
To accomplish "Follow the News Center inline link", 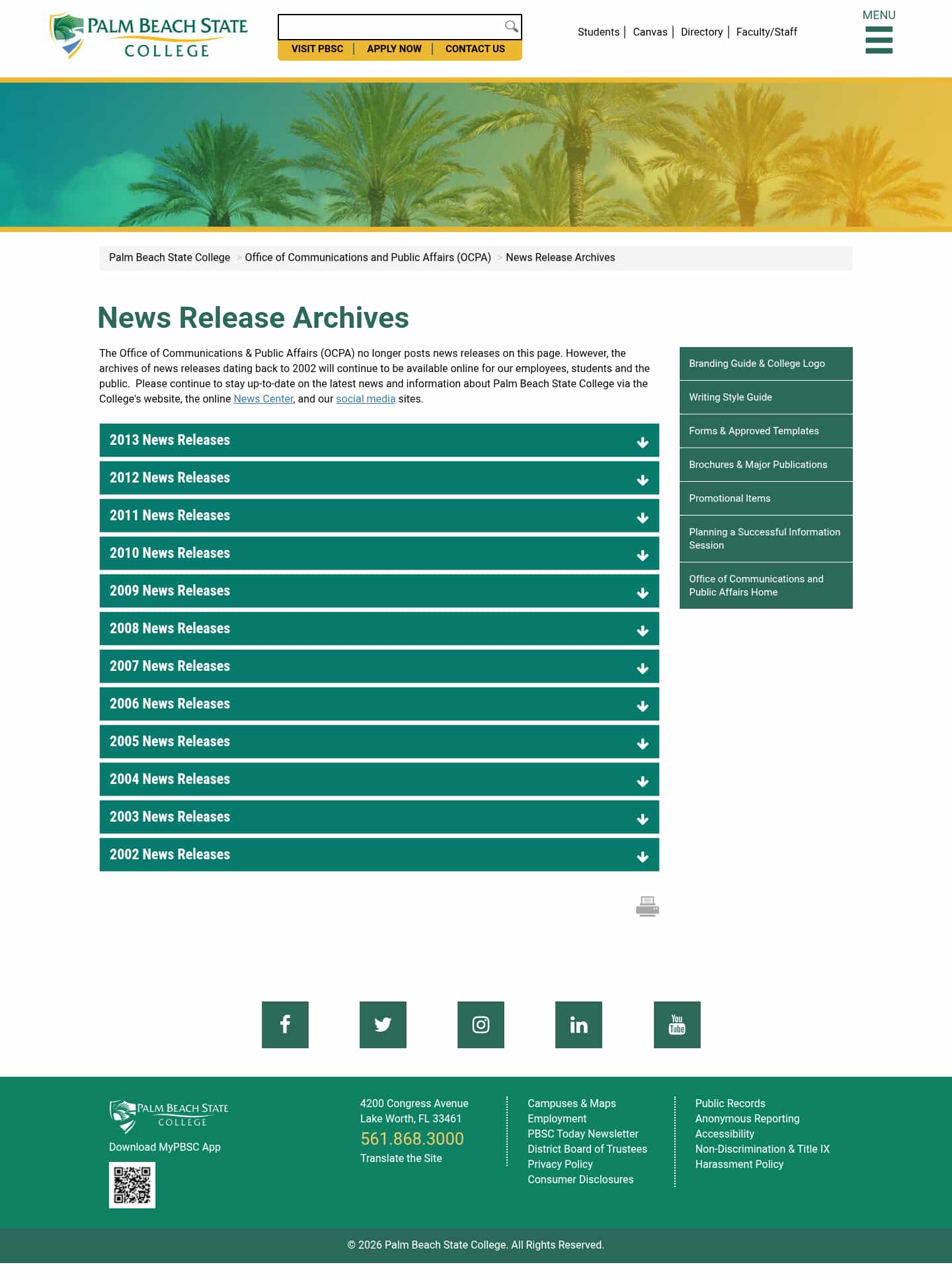I will click(x=263, y=399).
